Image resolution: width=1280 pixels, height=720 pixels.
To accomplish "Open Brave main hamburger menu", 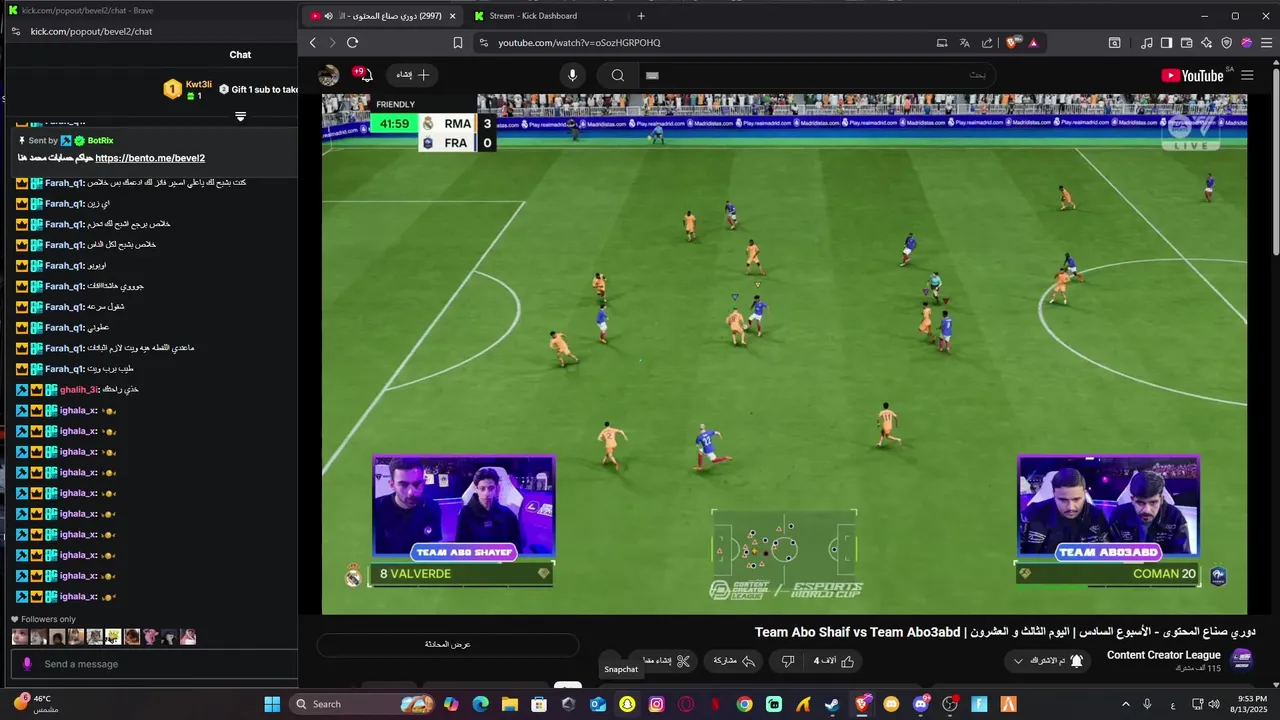I will click(x=1265, y=43).
